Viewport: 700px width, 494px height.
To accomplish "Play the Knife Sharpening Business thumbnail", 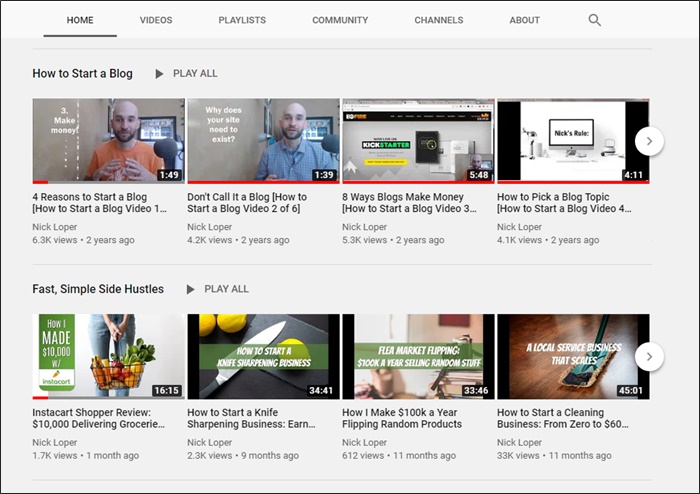I will tap(263, 356).
